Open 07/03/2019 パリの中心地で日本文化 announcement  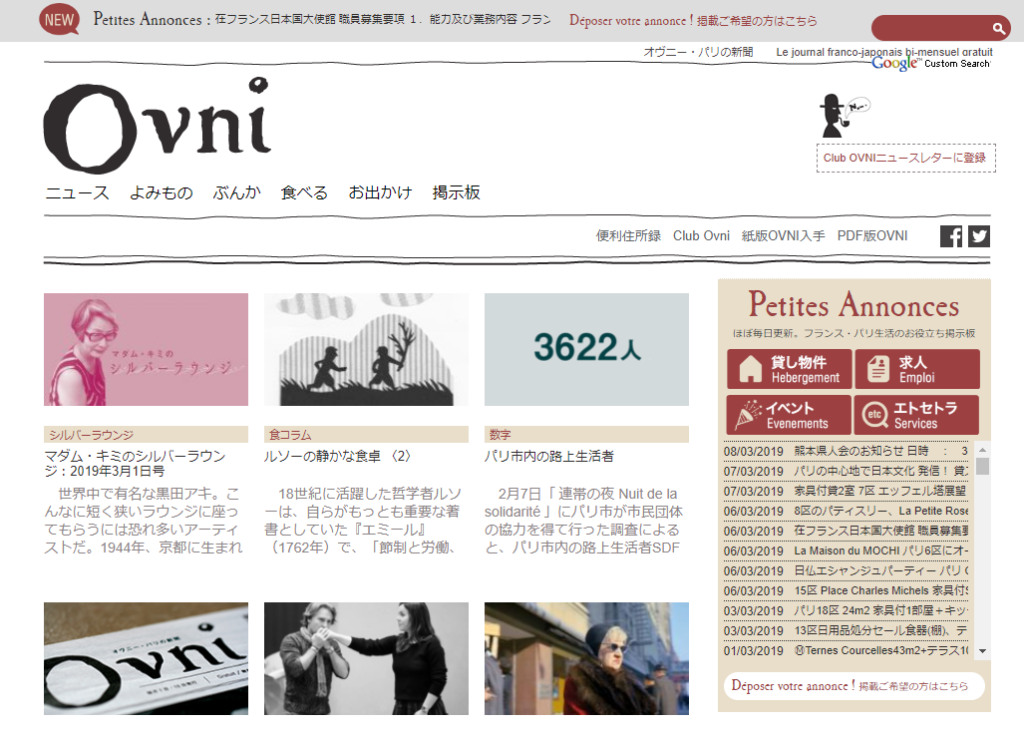[x=846, y=471]
